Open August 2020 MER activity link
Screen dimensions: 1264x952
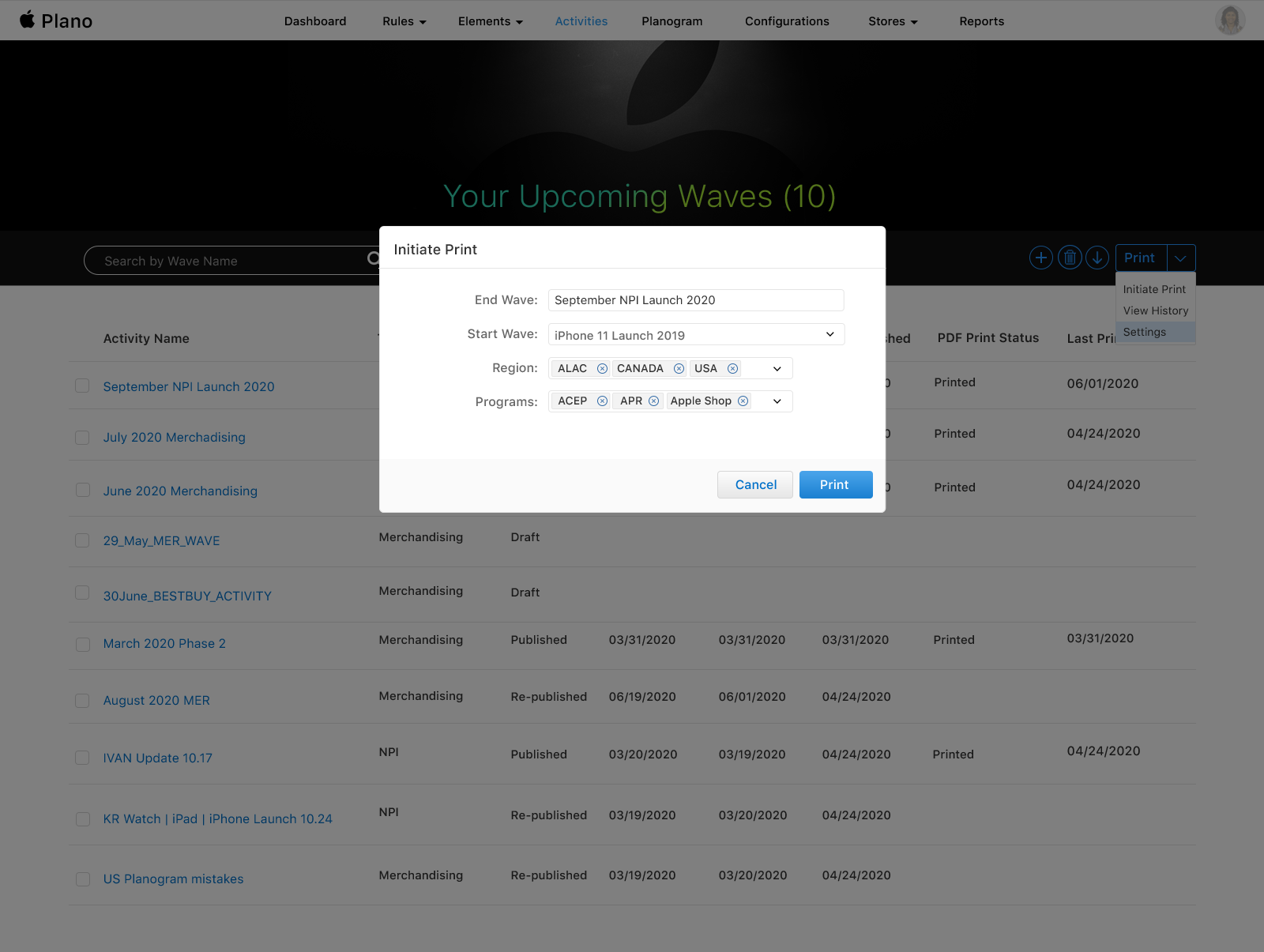click(156, 700)
